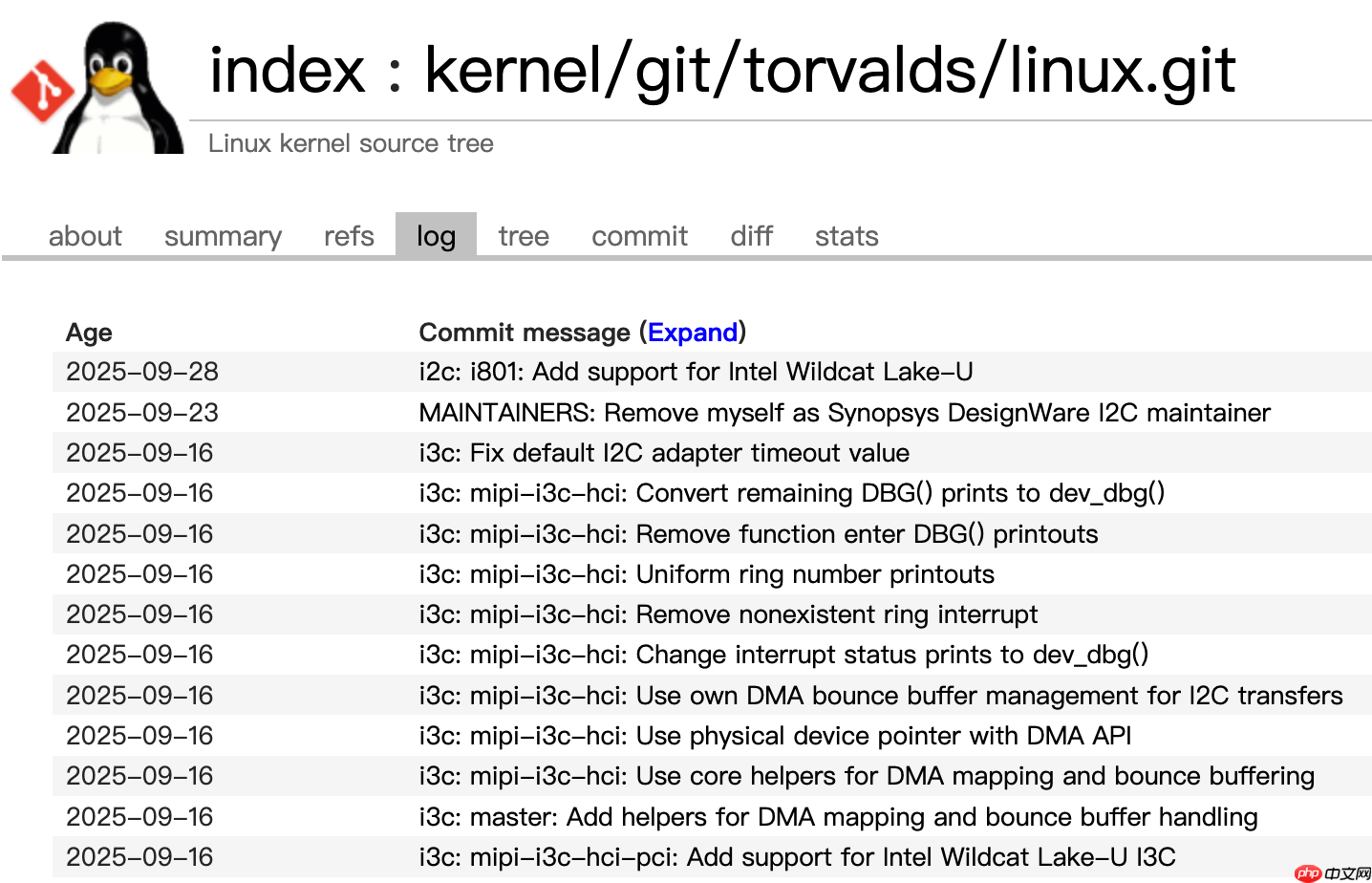Browse the tree tab

(x=523, y=236)
